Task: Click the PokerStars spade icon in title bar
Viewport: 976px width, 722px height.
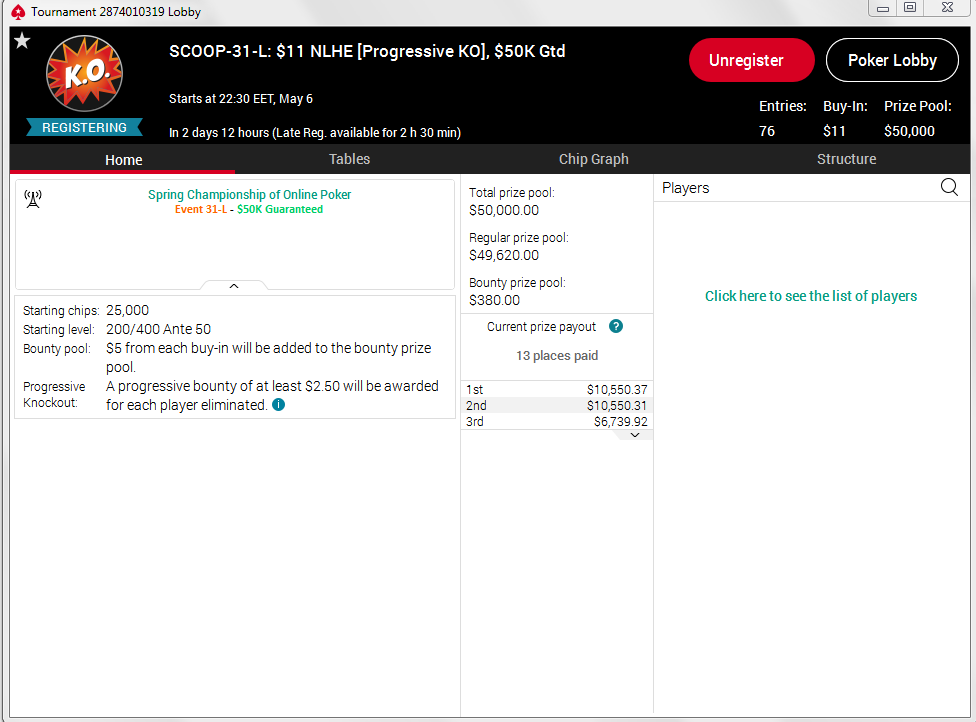Action: click(x=18, y=12)
